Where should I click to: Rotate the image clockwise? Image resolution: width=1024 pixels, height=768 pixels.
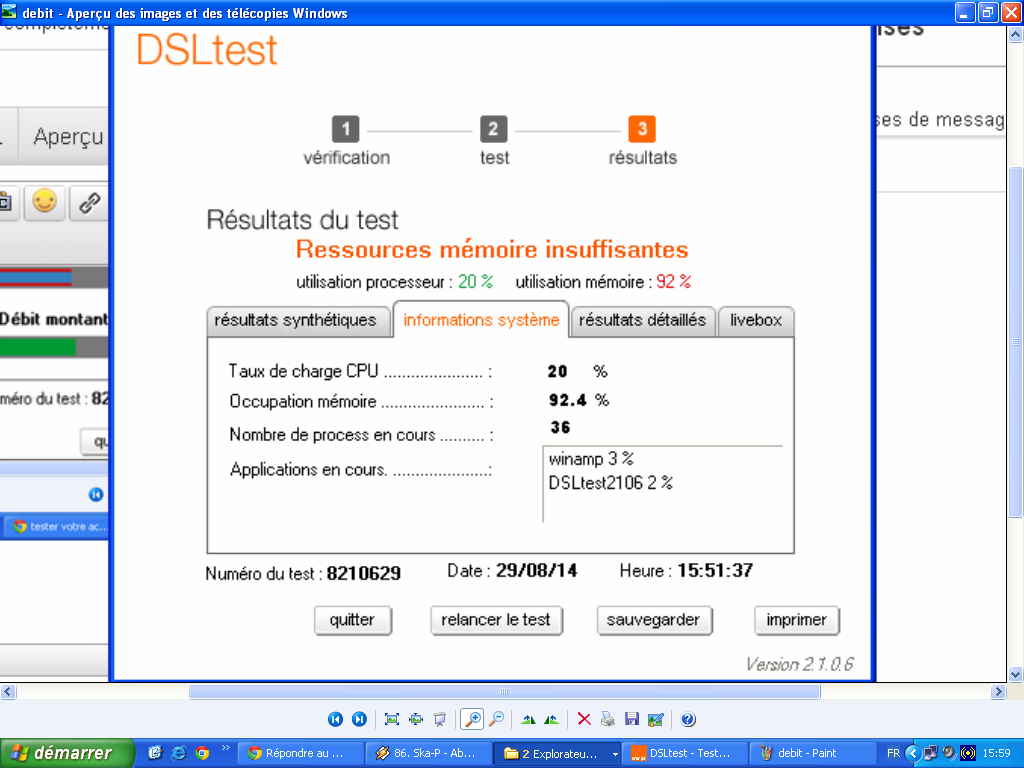point(528,719)
